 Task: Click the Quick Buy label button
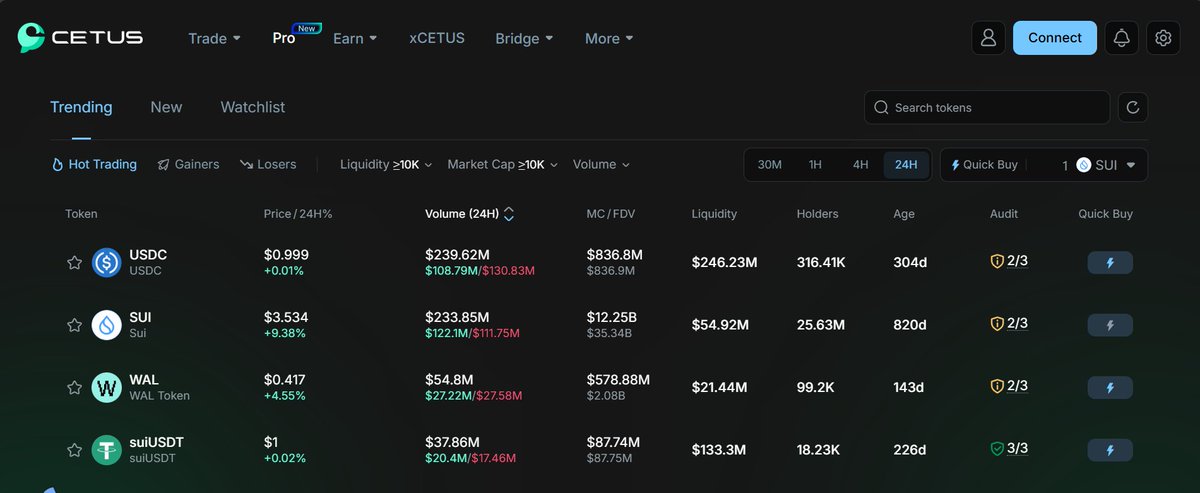coord(984,165)
